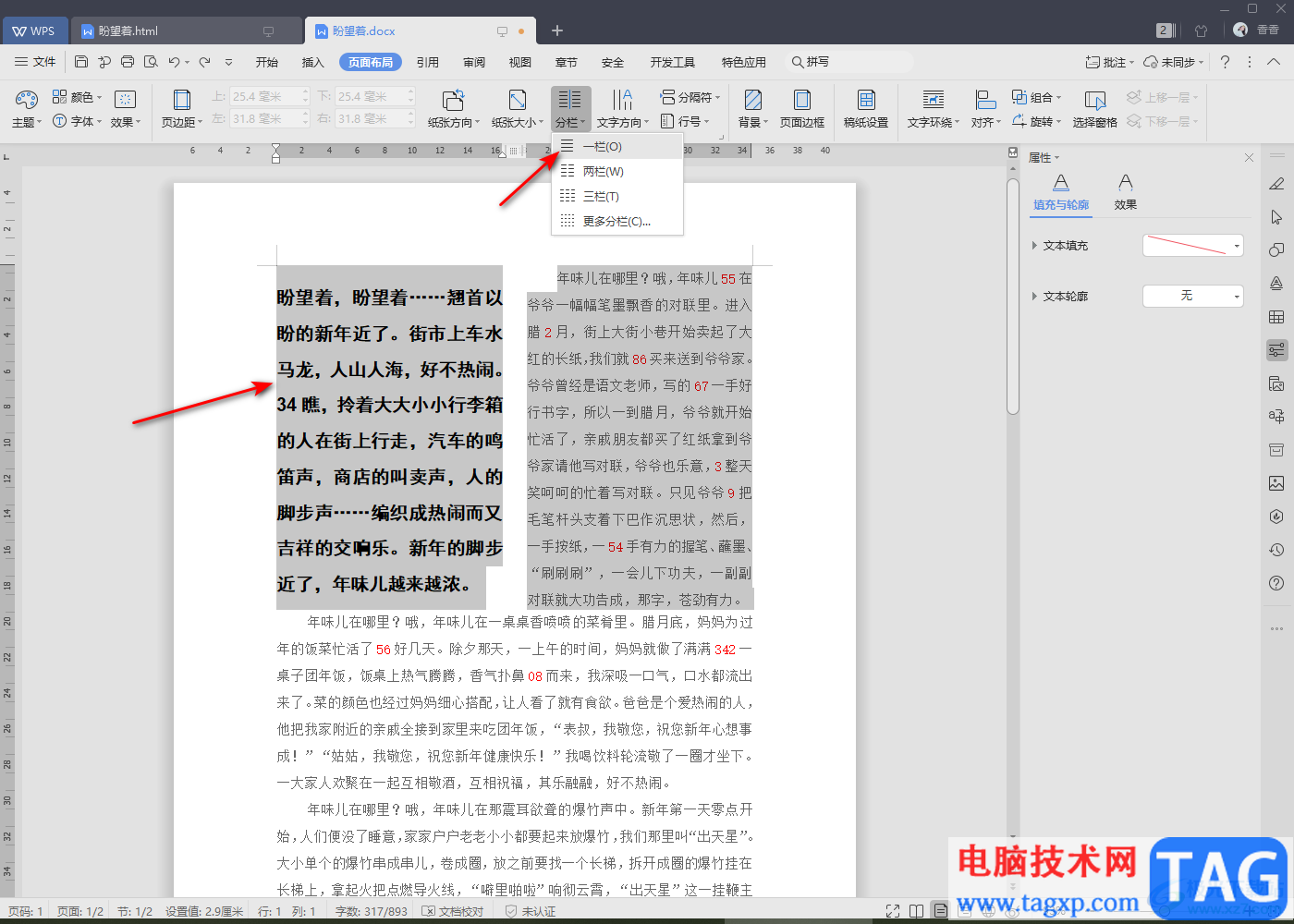Click the select arrow icon in sidebar
This screenshot has width=1294, height=924.
1276,217
